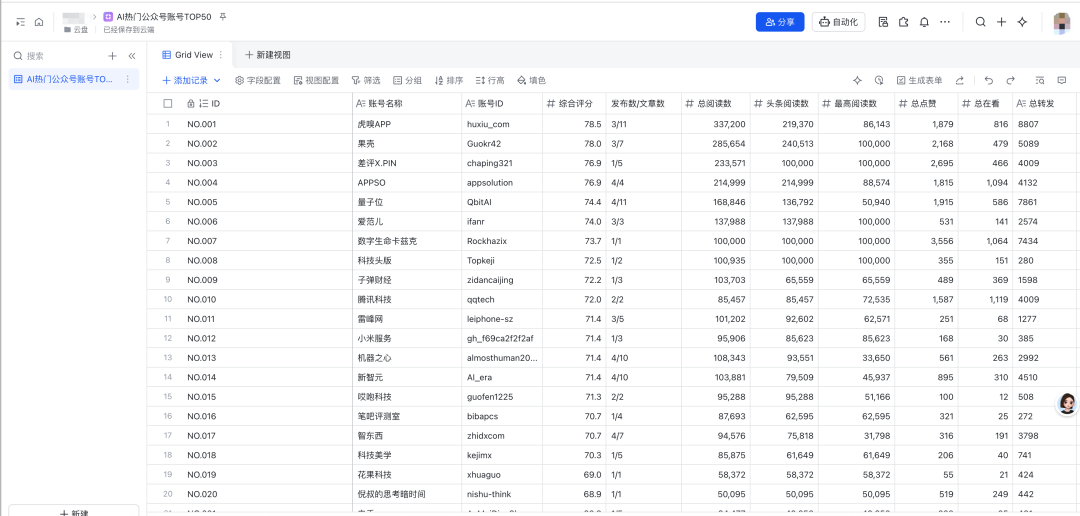Open the 自动化 automation button
The height and width of the screenshot is (516, 1080).
838,22
